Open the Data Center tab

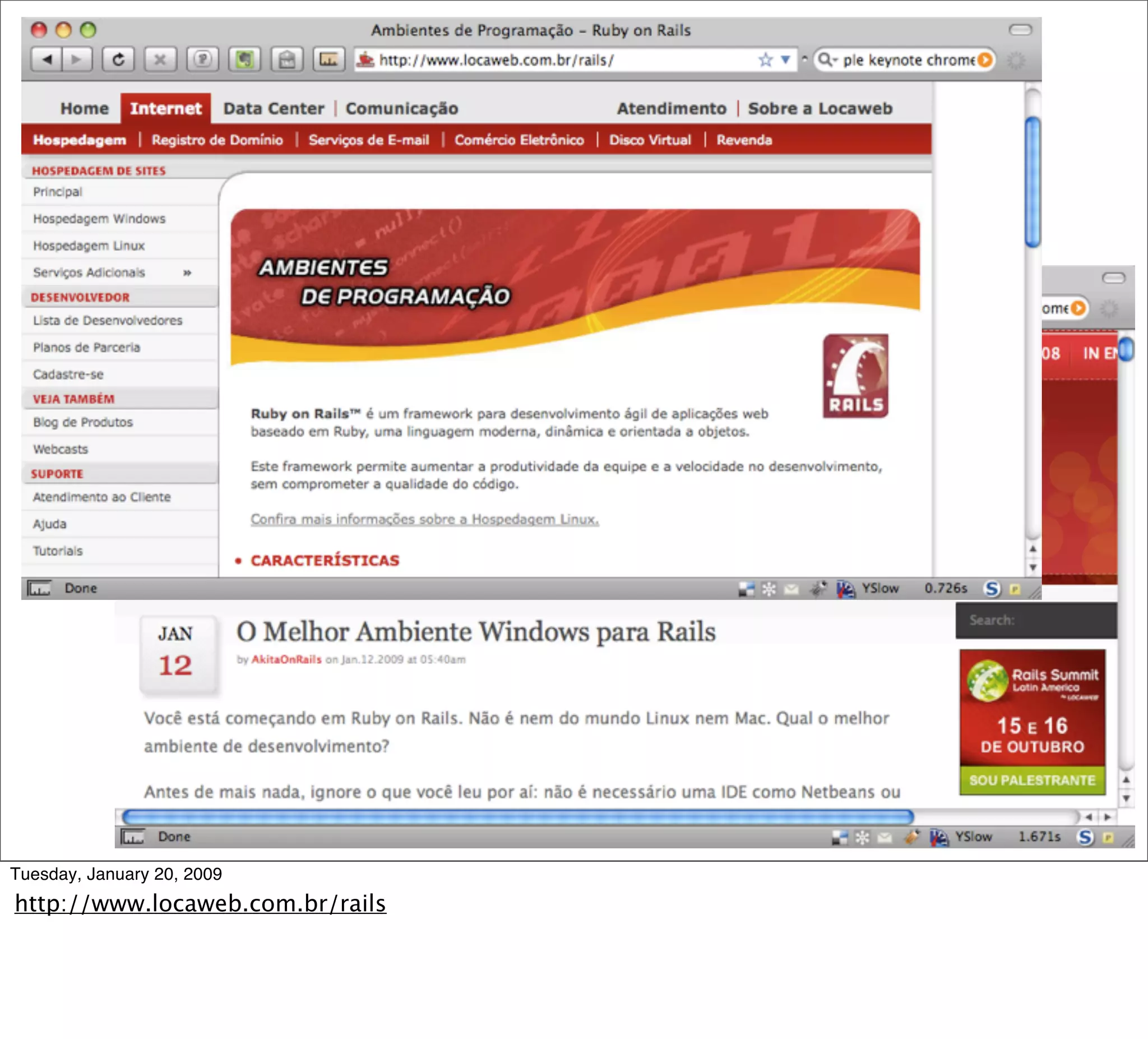coord(274,108)
